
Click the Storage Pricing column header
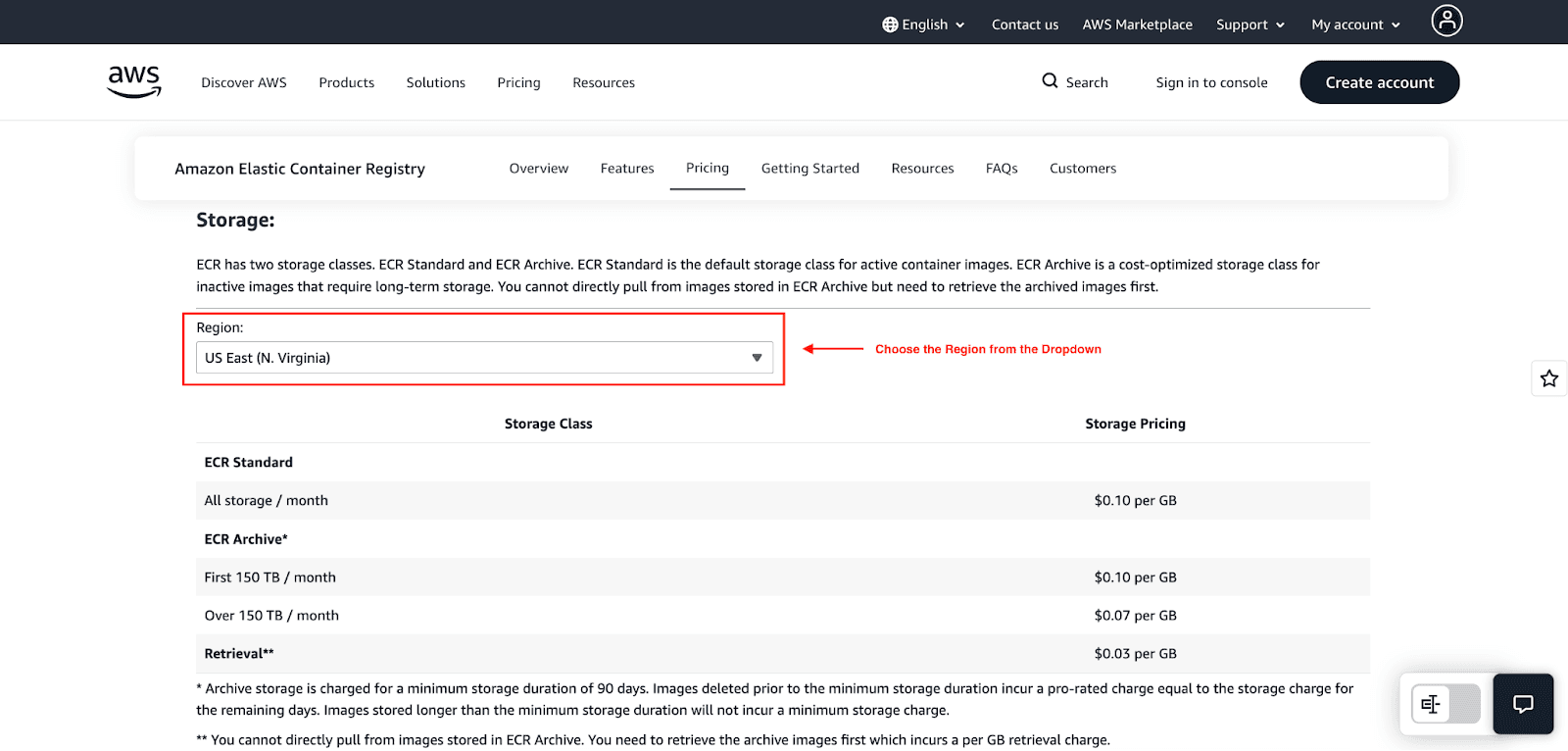coord(1135,424)
